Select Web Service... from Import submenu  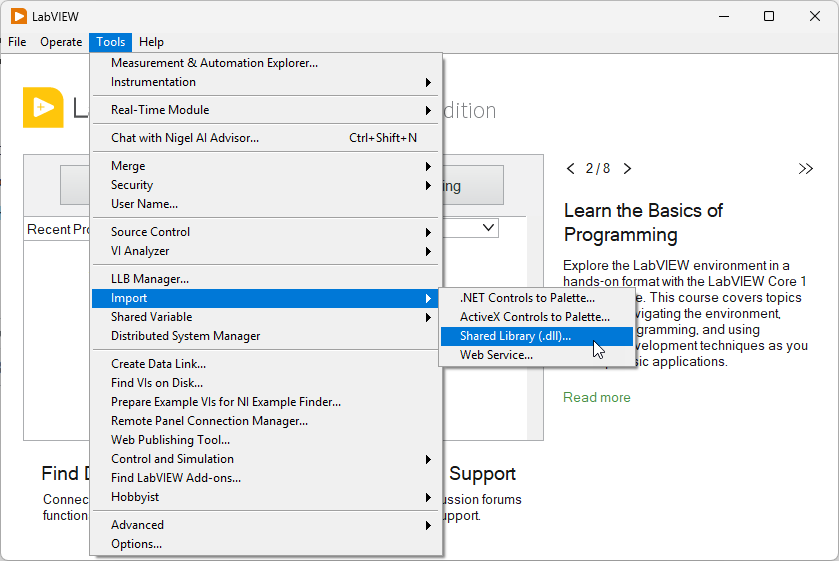(x=496, y=355)
